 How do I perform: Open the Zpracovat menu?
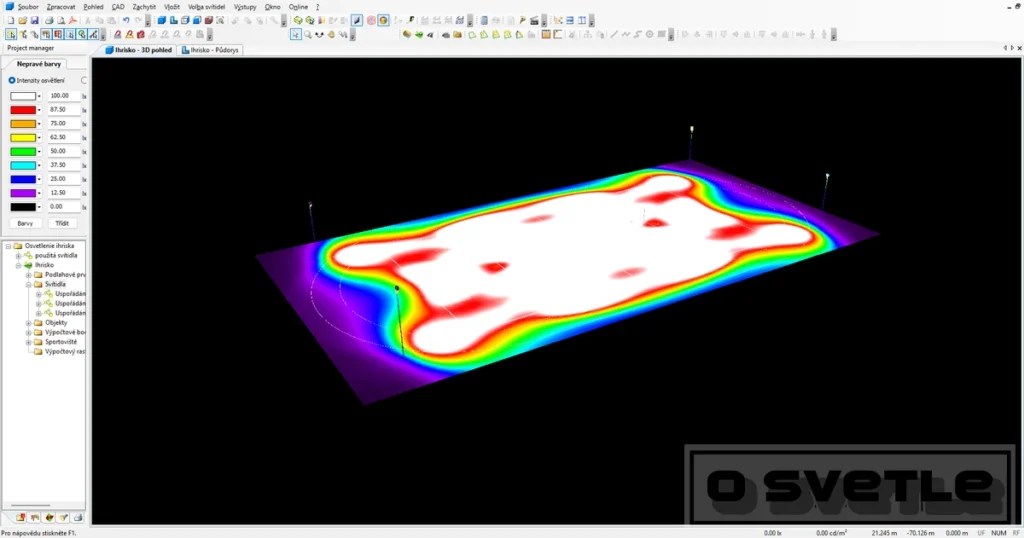tap(61, 7)
